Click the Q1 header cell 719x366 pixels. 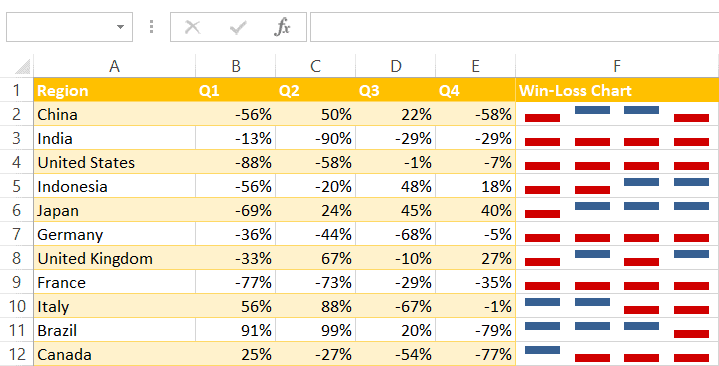click(x=236, y=90)
